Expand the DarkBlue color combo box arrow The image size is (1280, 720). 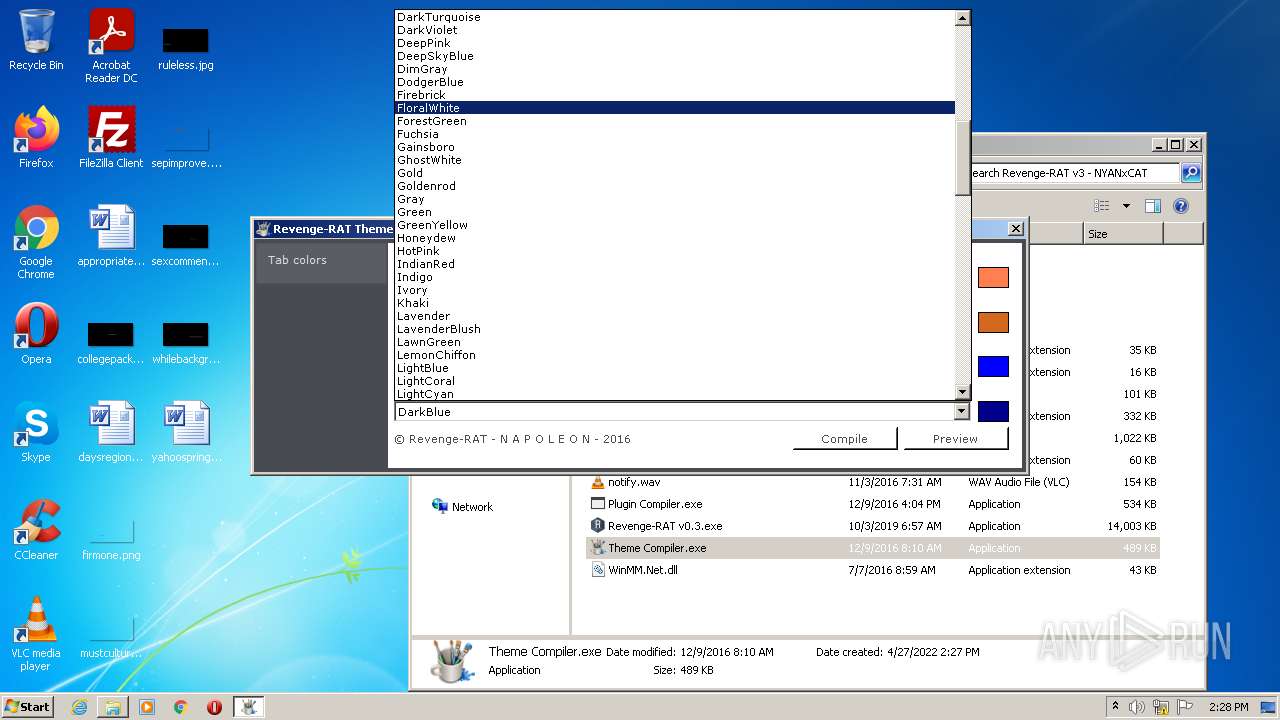tap(962, 412)
